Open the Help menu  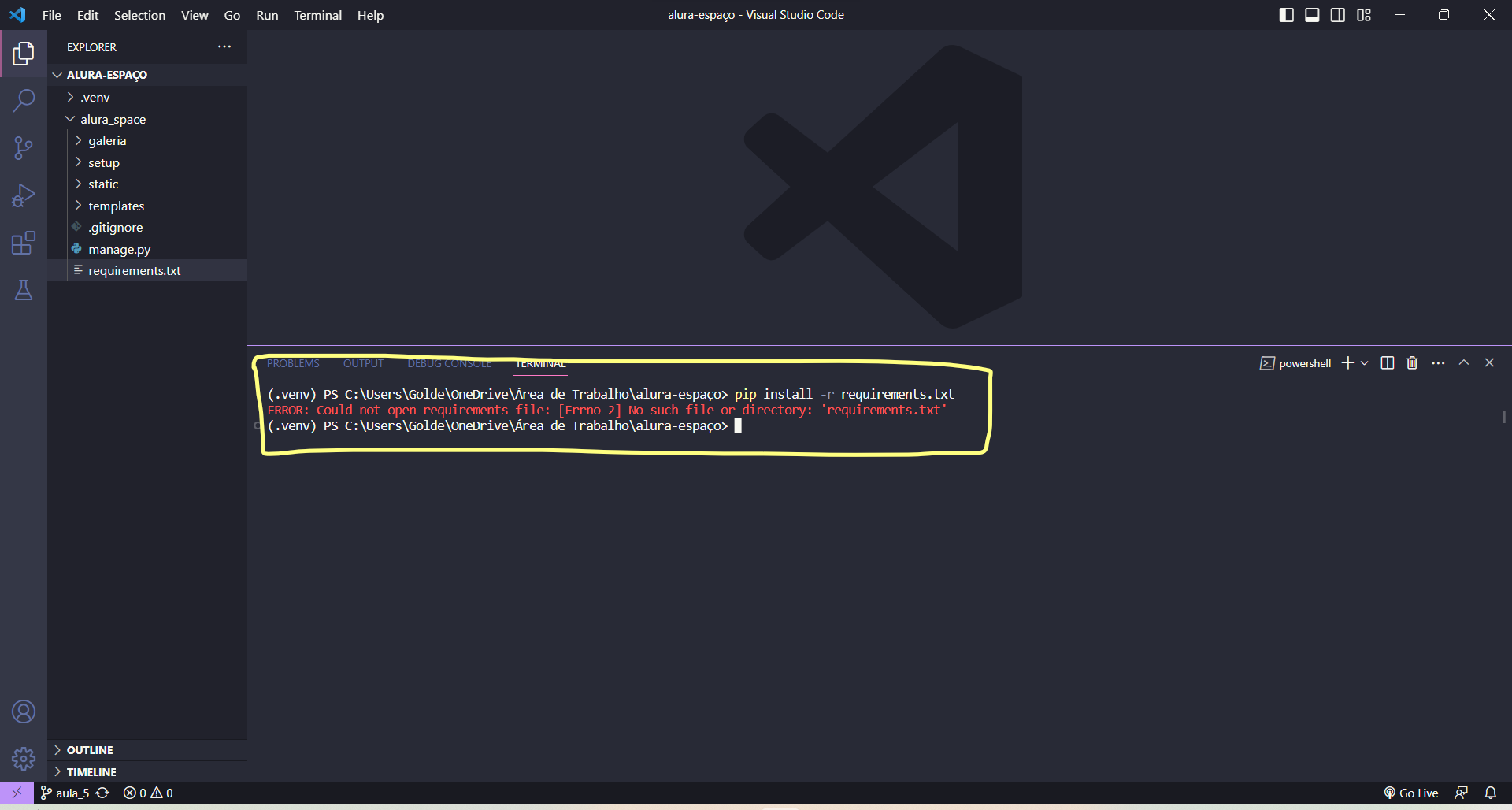point(370,15)
